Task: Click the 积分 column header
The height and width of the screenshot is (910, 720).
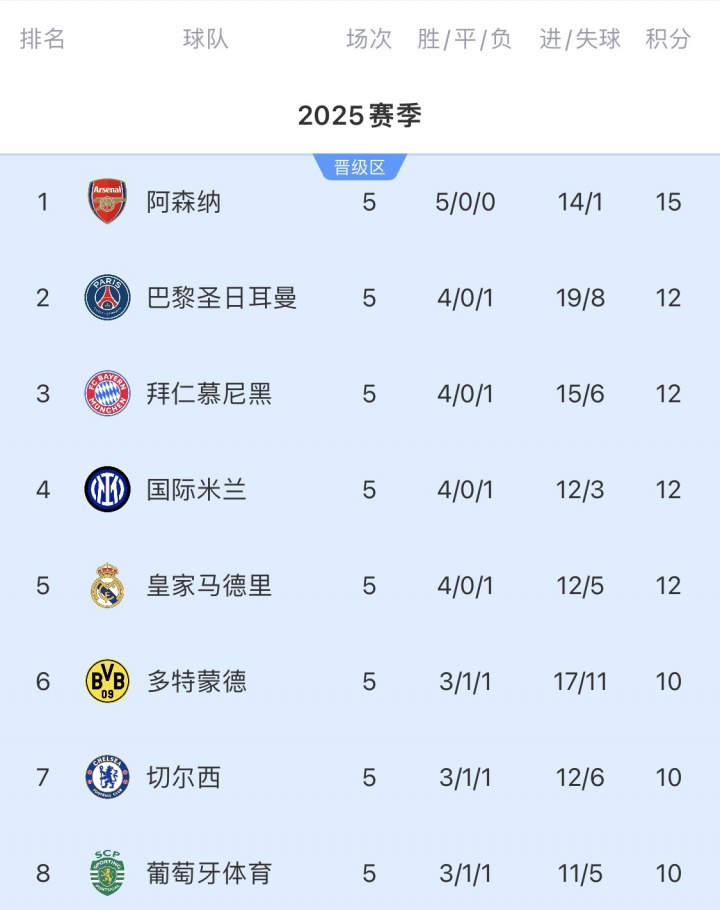Action: 668,39
